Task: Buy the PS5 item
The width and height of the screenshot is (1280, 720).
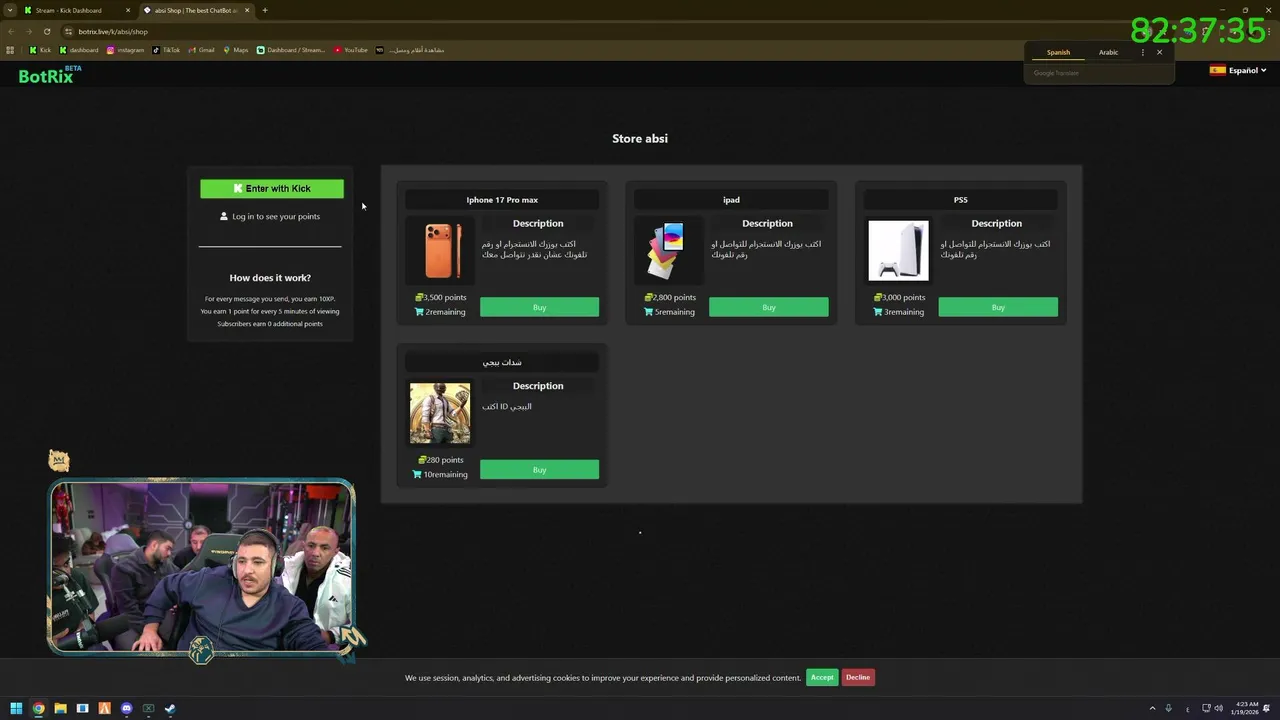Action: (997, 307)
